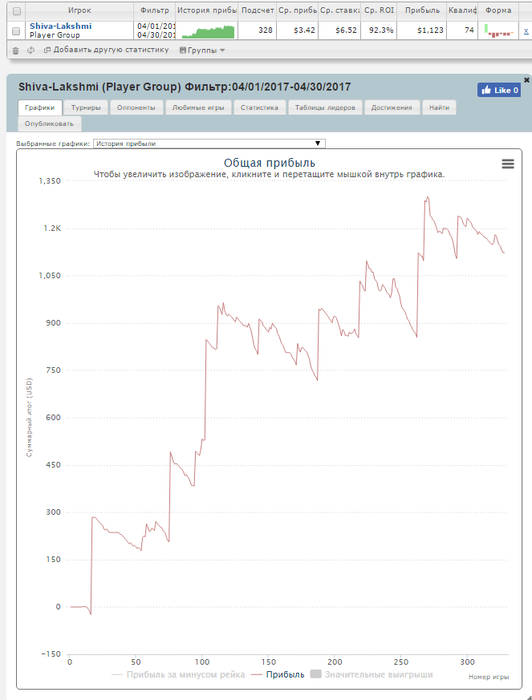Click the Общая прибыль chart title
532x700 pixels.
point(269,163)
